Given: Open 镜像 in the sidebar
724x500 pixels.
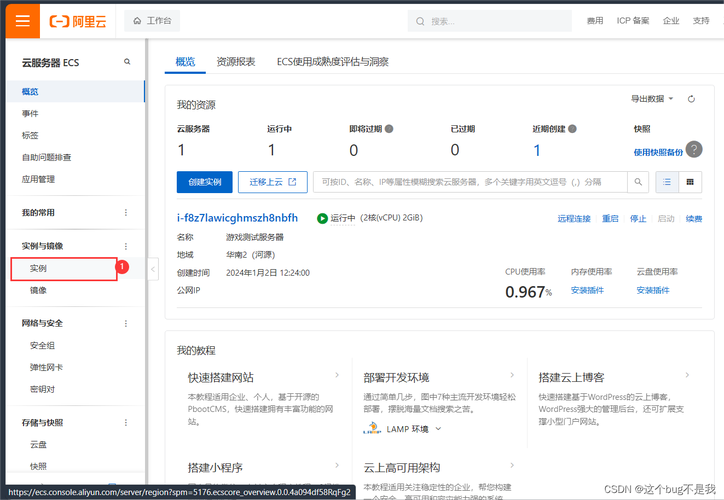Looking at the screenshot, I should (x=38, y=290).
